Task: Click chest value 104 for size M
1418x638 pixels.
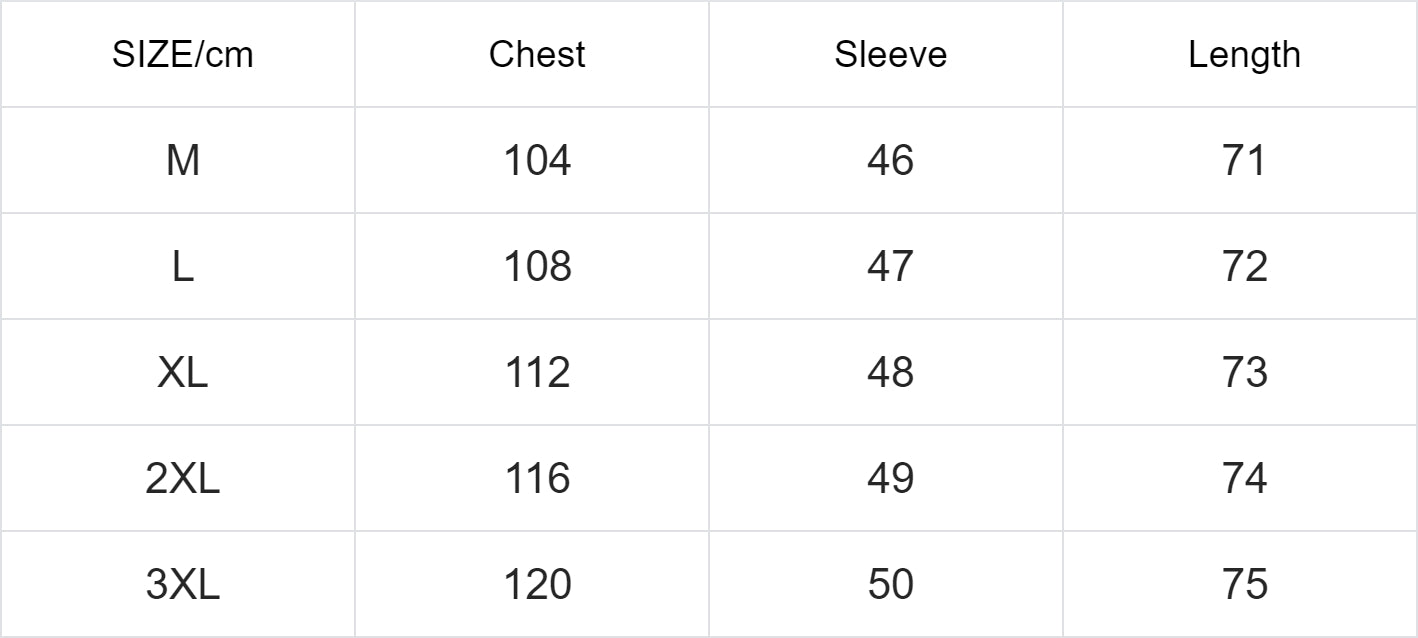Action: [x=537, y=161]
